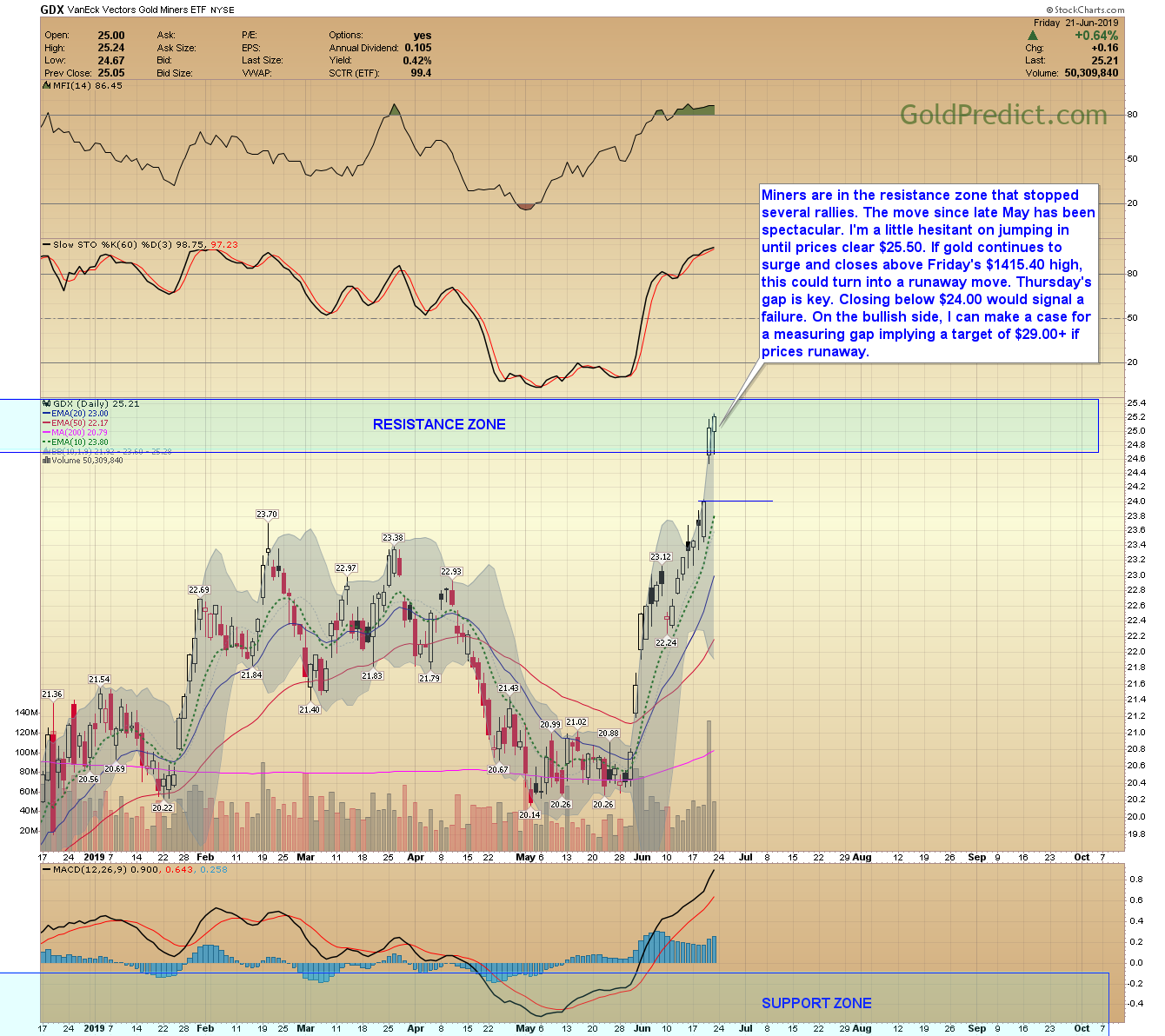Viewport: 1165px width, 1036px height.
Task: Click the "23.12" June price label
Action: (x=661, y=557)
